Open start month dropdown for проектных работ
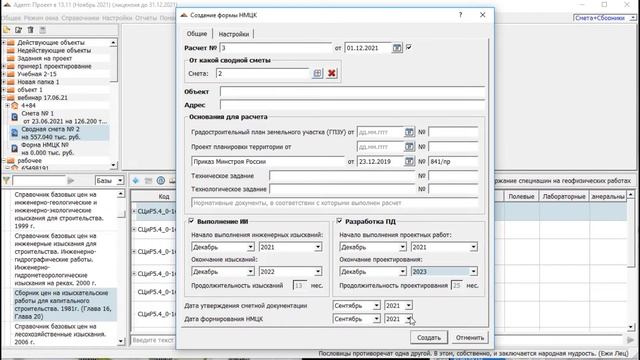 point(402,247)
